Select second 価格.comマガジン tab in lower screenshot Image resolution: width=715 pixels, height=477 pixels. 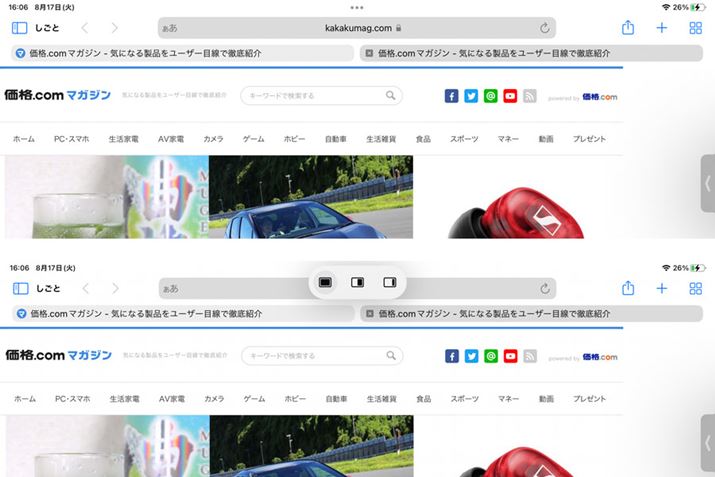tap(532, 314)
